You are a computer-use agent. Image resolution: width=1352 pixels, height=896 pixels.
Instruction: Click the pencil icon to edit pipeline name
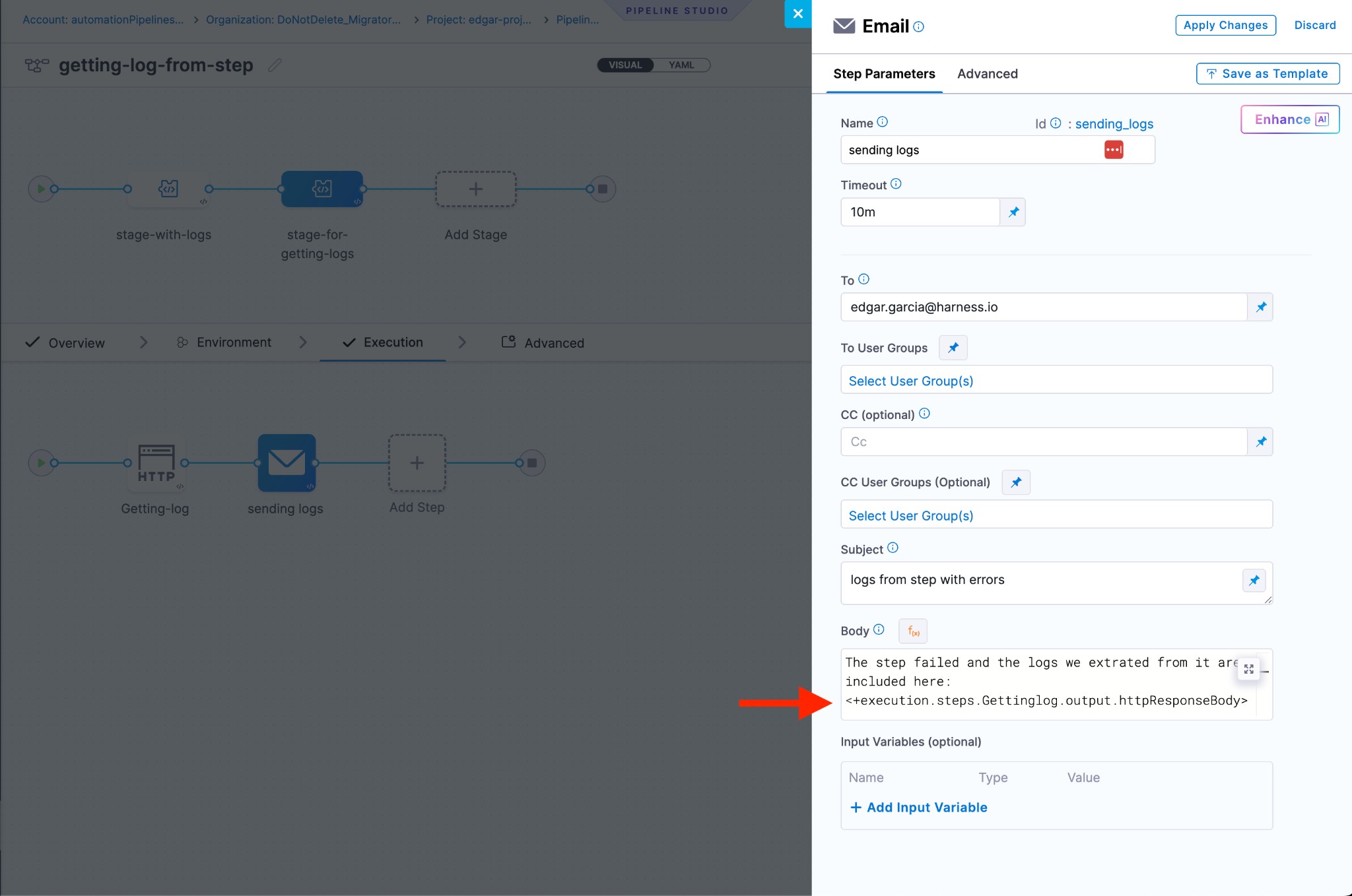pos(275,65)
